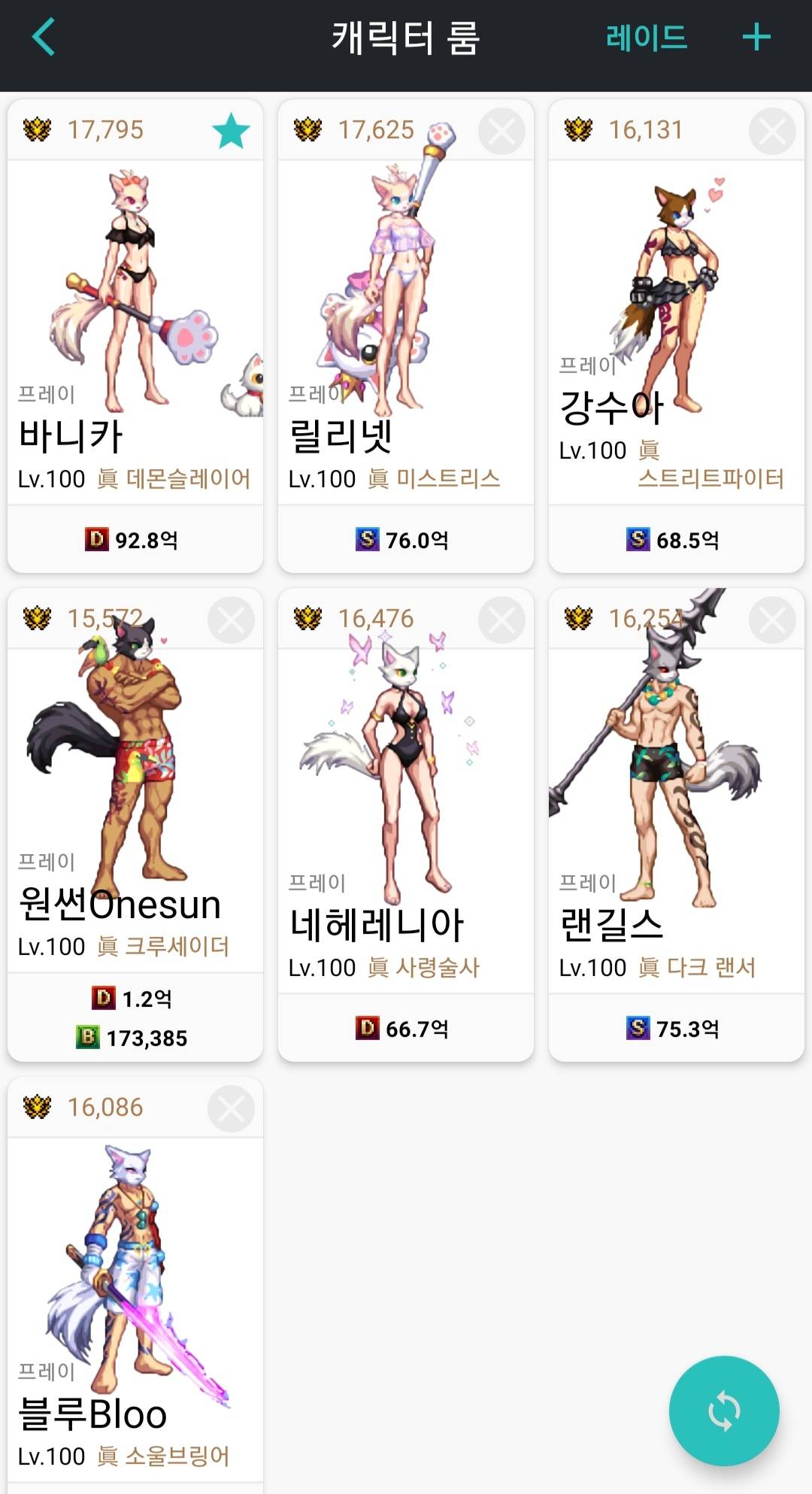Remove the 강수아 card with X icon
This screenshot has width=812, height=1494.
coord(772,131)
